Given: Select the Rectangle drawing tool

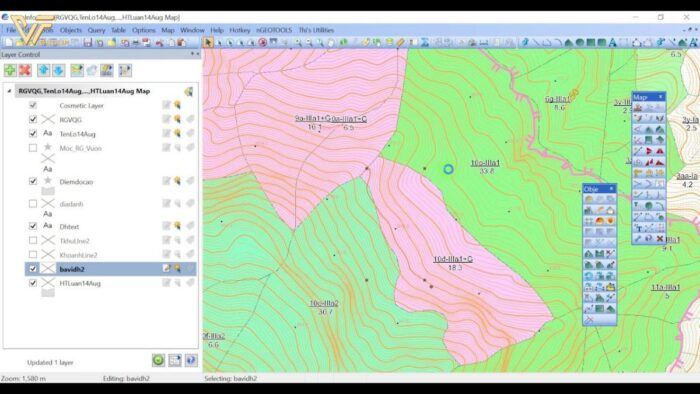Looking at the screenshot, I should pos(591,43).
